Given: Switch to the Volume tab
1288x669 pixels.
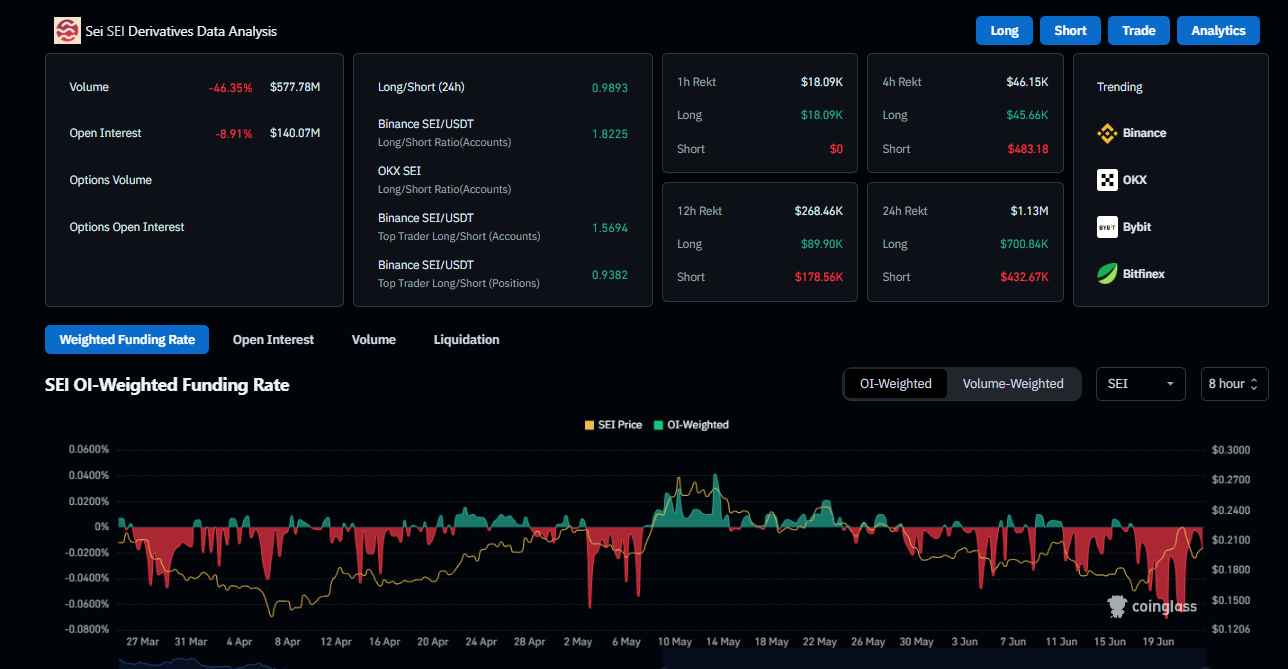Looking at the screenshot, I should 374,339.
